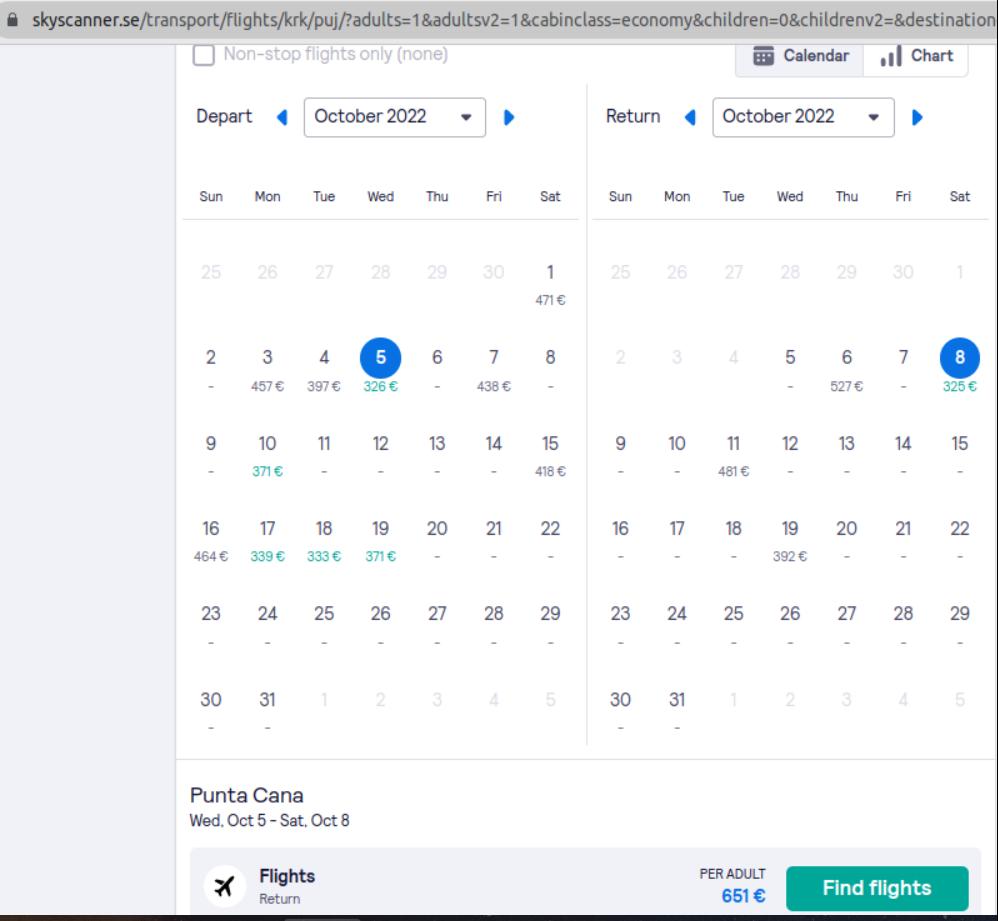Select depart date October 1 at 471 €

pyautogui.click(x=550, y=284)
